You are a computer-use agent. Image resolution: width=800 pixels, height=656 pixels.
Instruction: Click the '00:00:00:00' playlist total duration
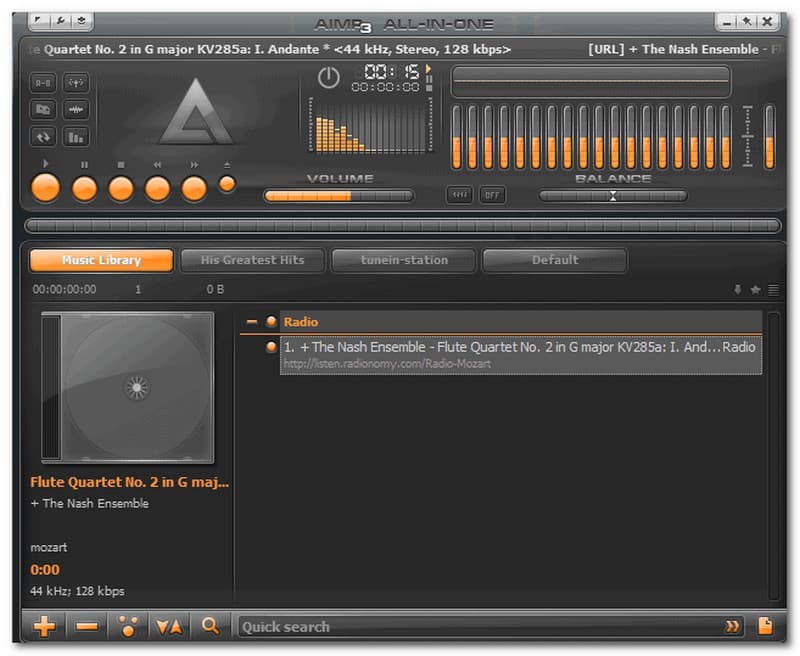tap(64, 290)
